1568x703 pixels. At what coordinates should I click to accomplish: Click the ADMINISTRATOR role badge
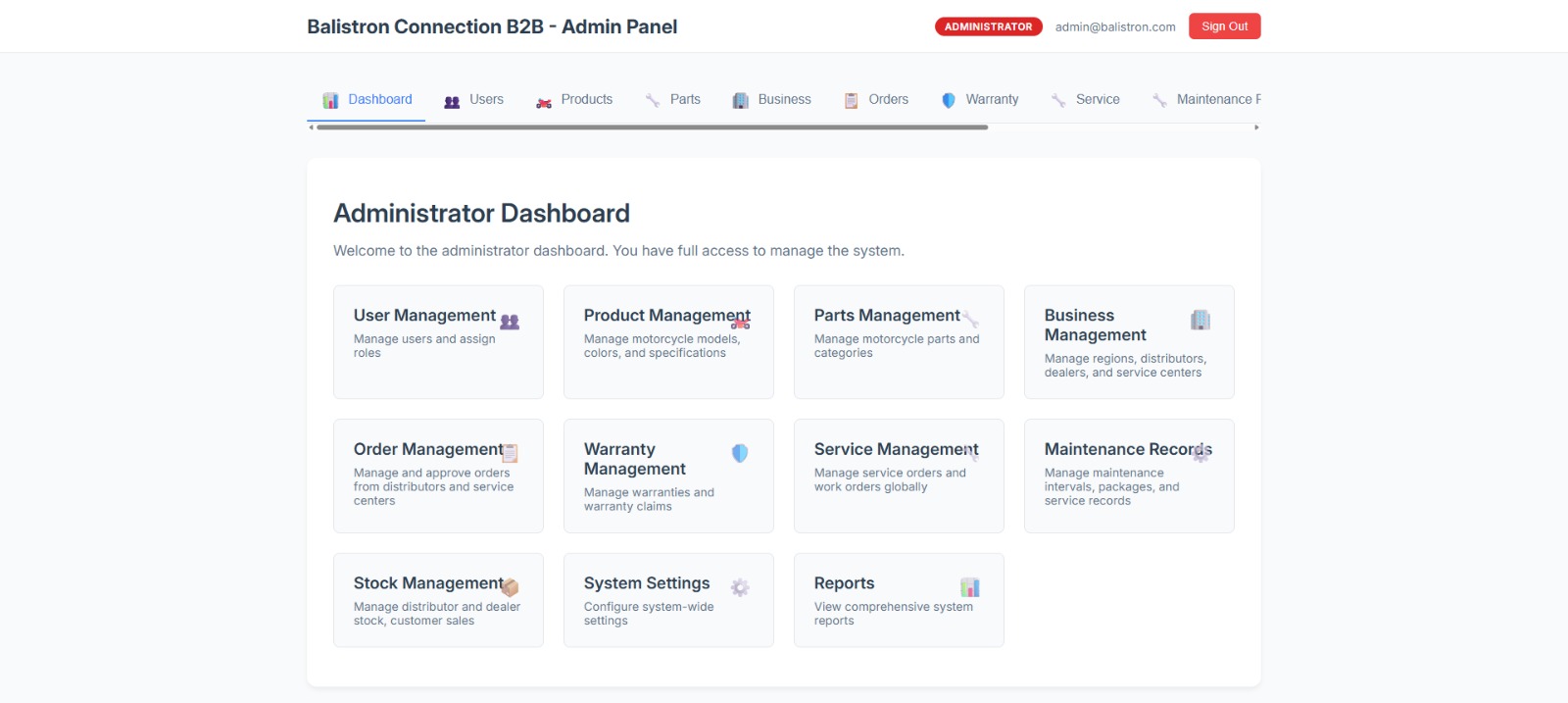pyautogui.click(x=988, y=26)
